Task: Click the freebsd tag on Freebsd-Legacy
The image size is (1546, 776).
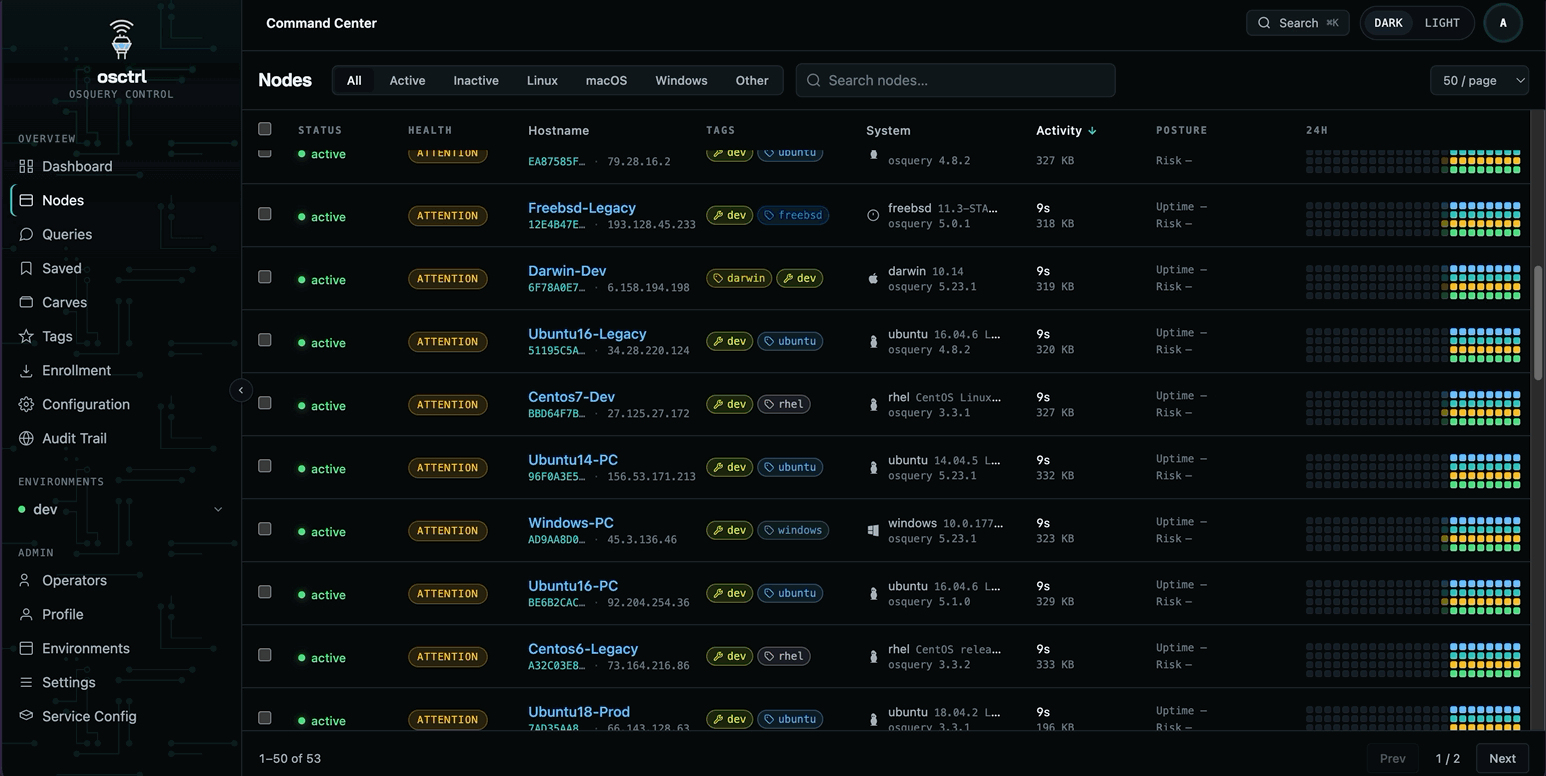Action: click(793, 215)
